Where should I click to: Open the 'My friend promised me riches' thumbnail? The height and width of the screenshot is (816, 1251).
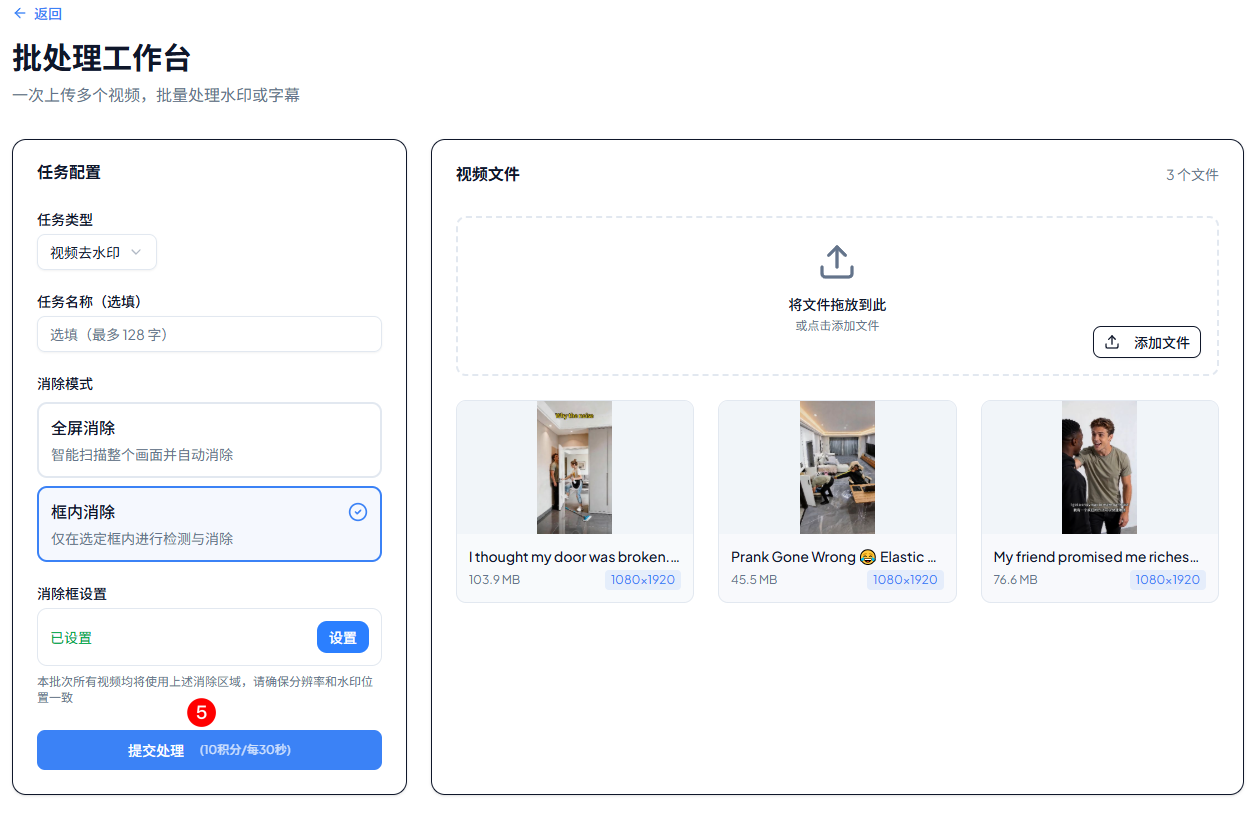[1099, 467]
